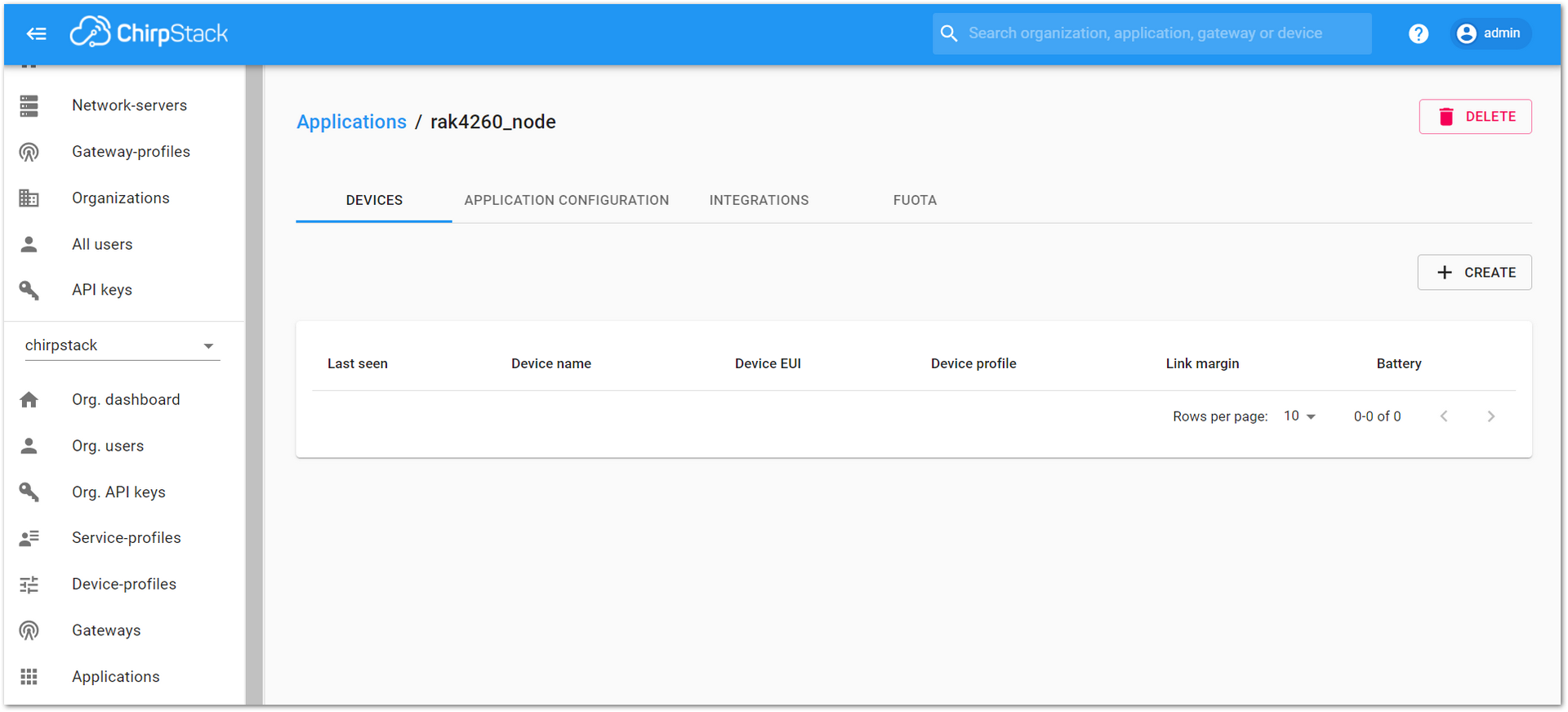Open Network-servers in the sidebar

click(129, 105)
